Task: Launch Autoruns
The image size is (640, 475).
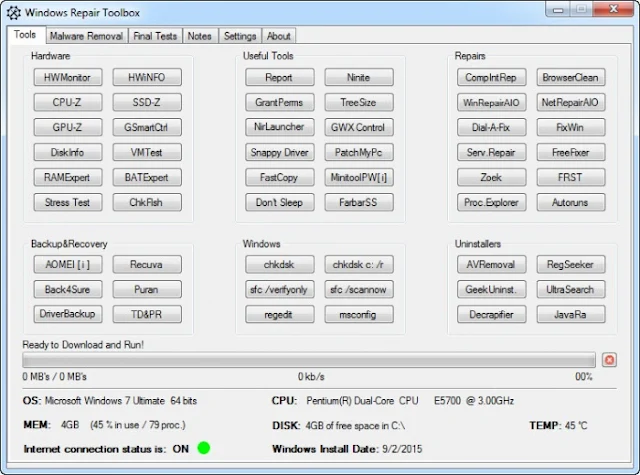Action: point(571,202)
